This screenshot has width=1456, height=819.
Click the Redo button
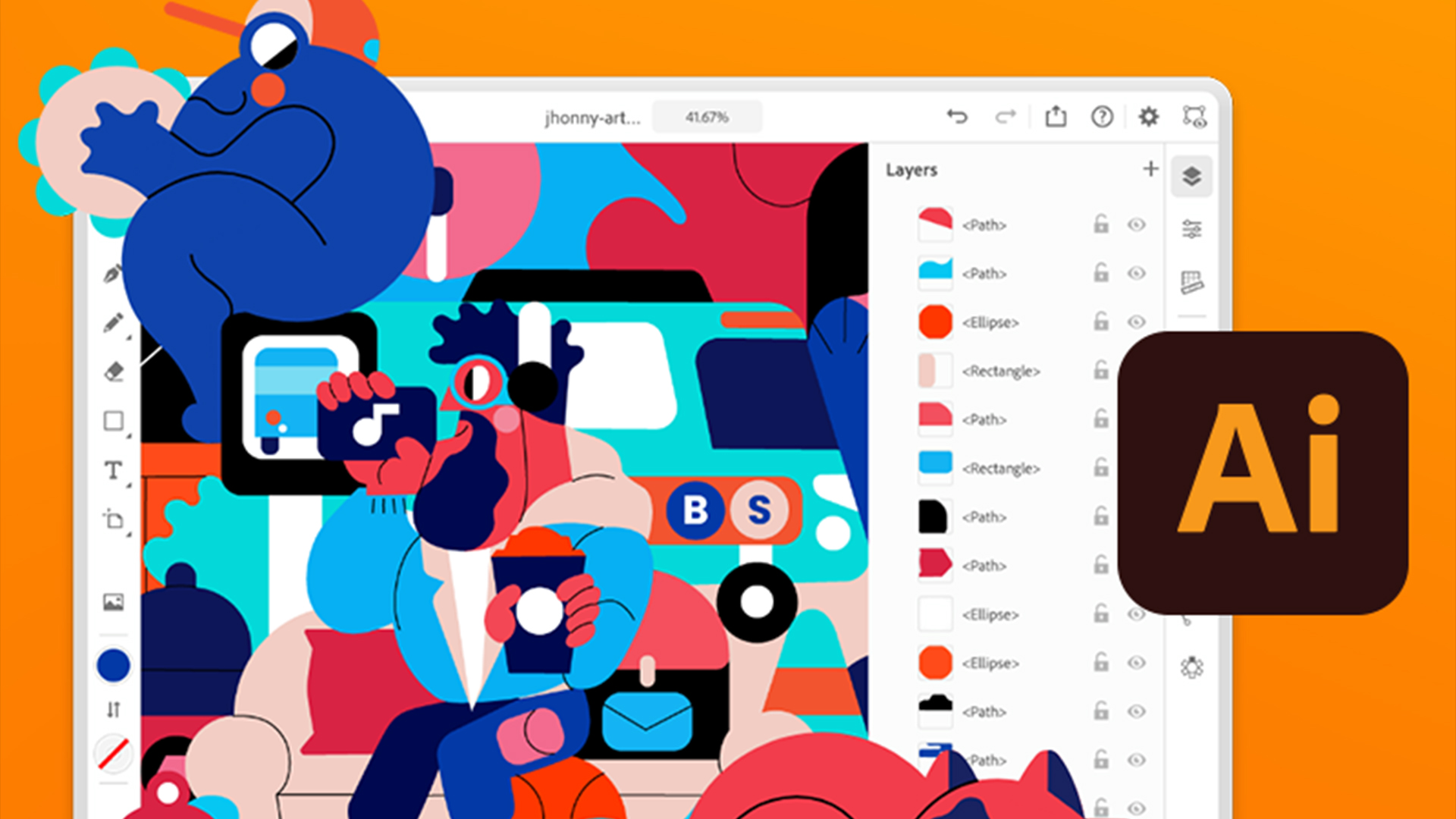(x=1005, y=117)
